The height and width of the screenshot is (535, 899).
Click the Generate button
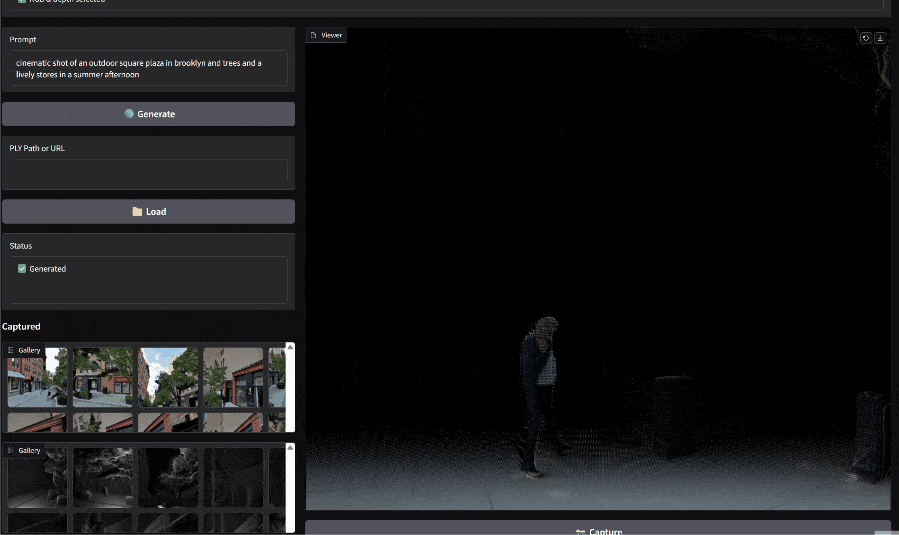pos(148,114)
